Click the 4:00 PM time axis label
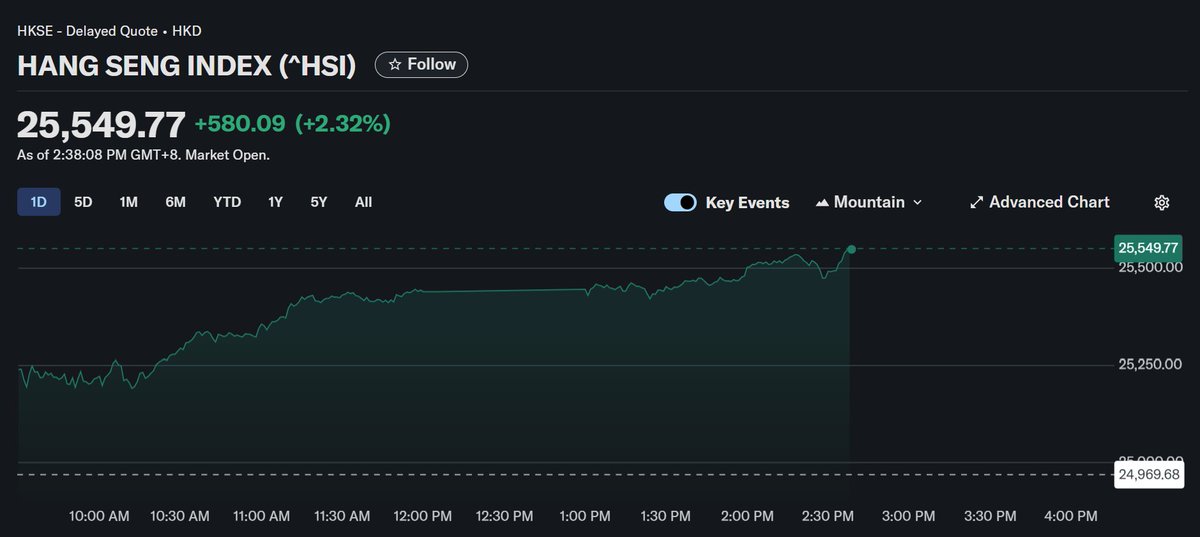Image resolution: width=1200 pixels, height=537 pixels. tap(1071, 516)
